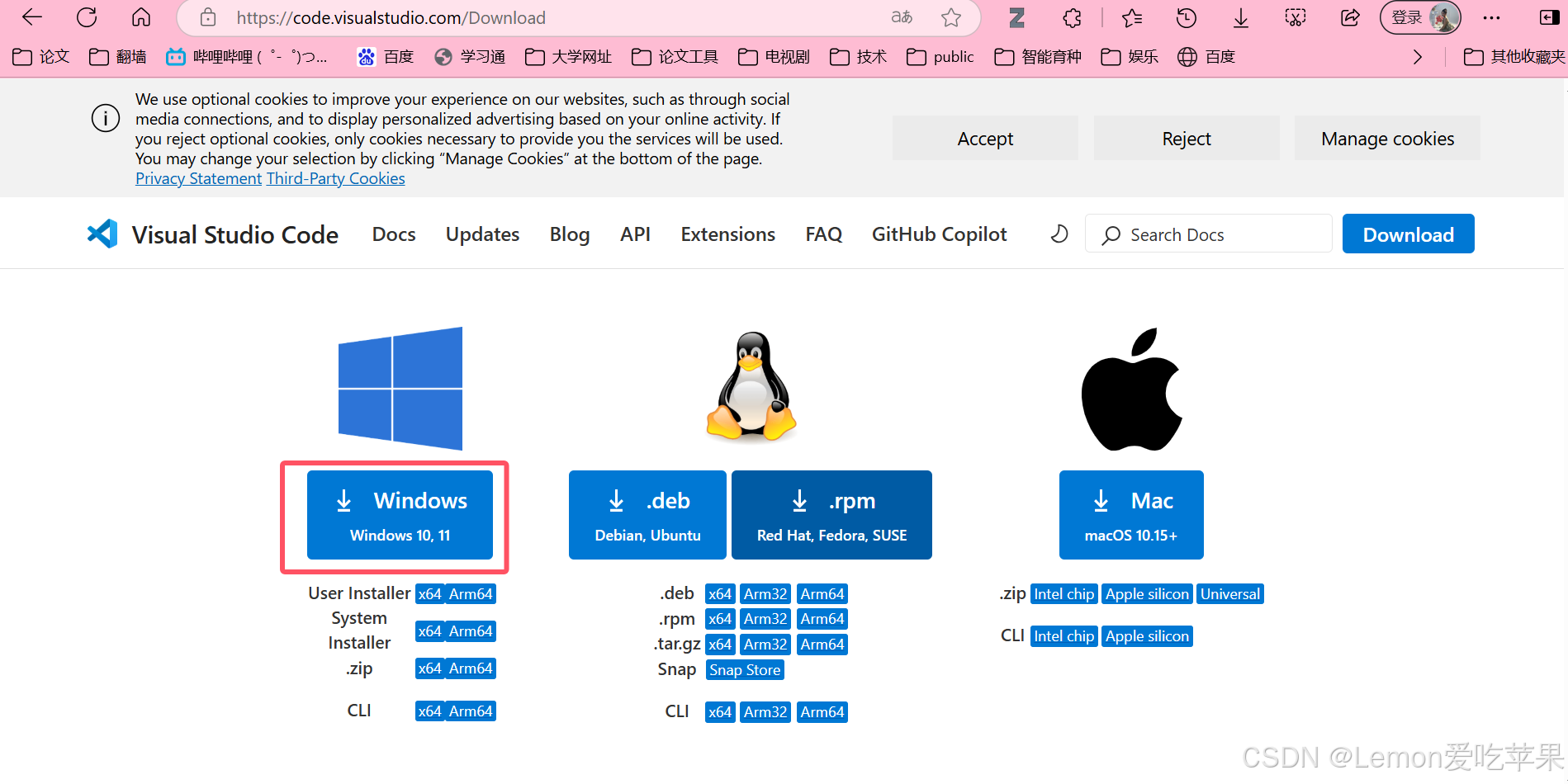This screenshot has height=784, width=1568.
Task: Focus the Search Docs input field
Action: [1209, 234]
